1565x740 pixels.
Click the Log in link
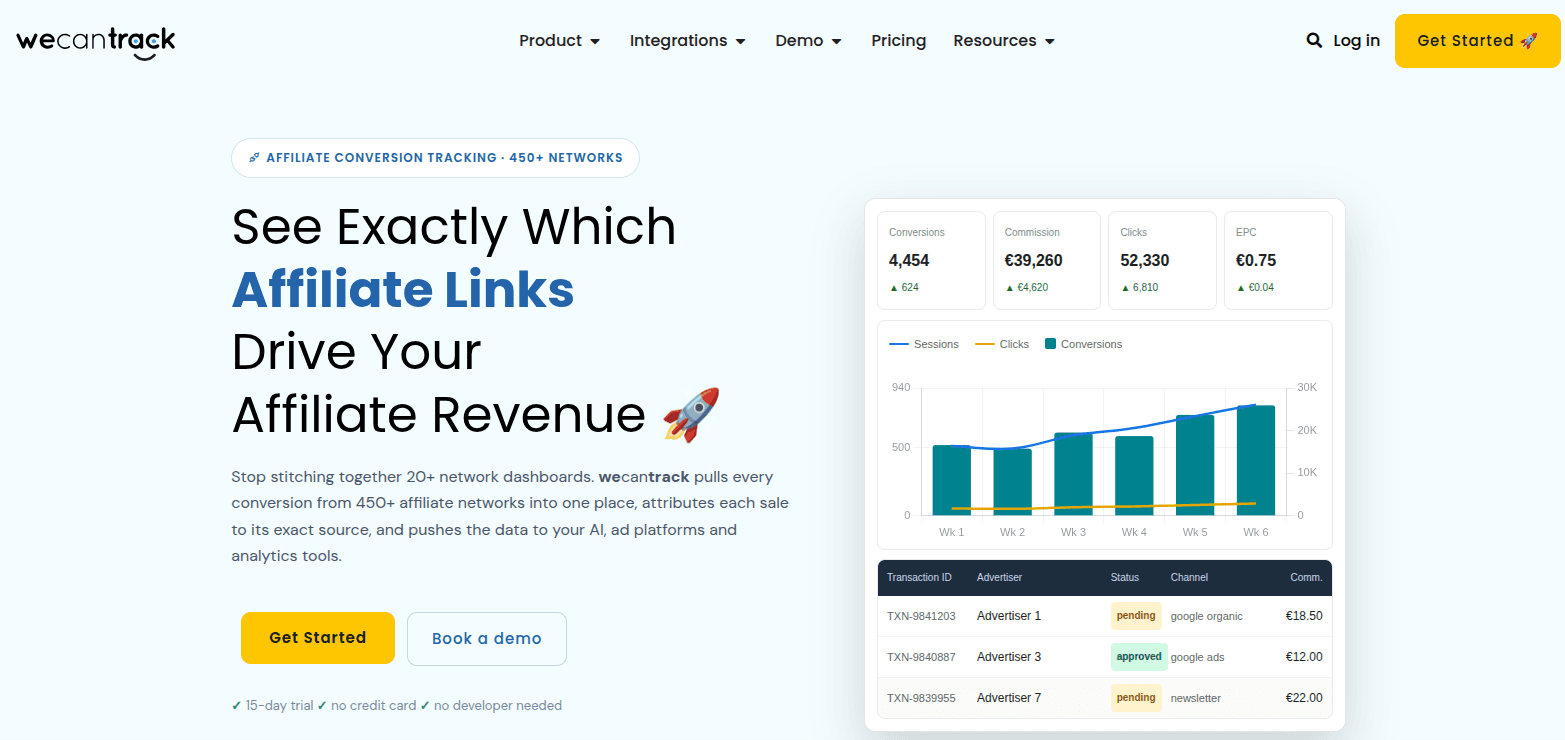tap(1357, 41)
